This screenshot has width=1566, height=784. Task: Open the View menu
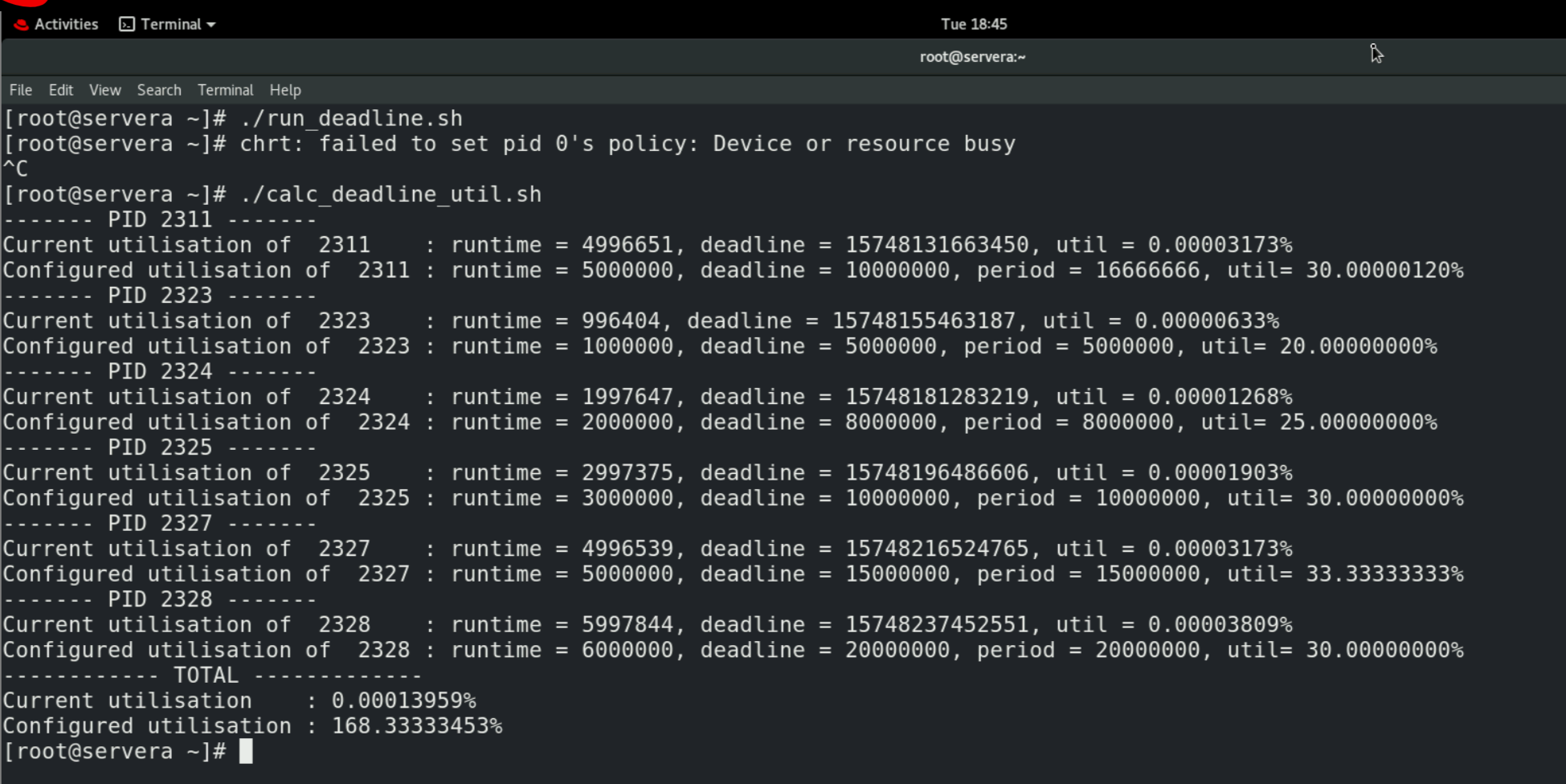point(104,90)
